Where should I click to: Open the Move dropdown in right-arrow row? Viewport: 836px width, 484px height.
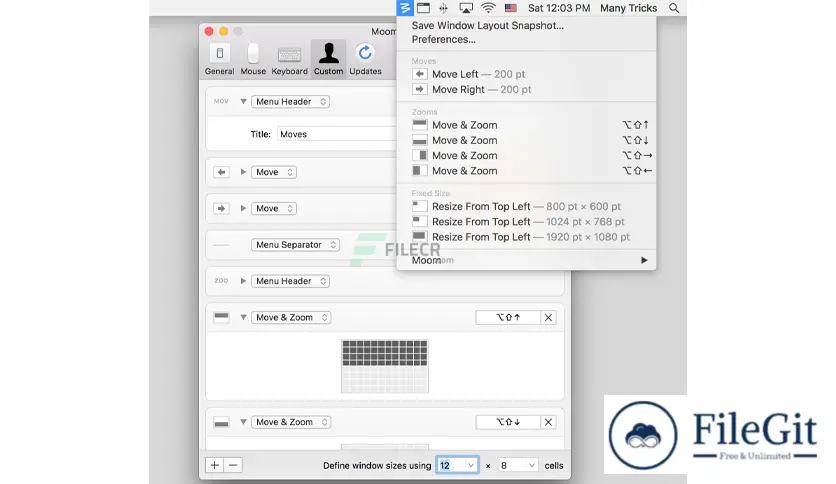tap(274, 208)
